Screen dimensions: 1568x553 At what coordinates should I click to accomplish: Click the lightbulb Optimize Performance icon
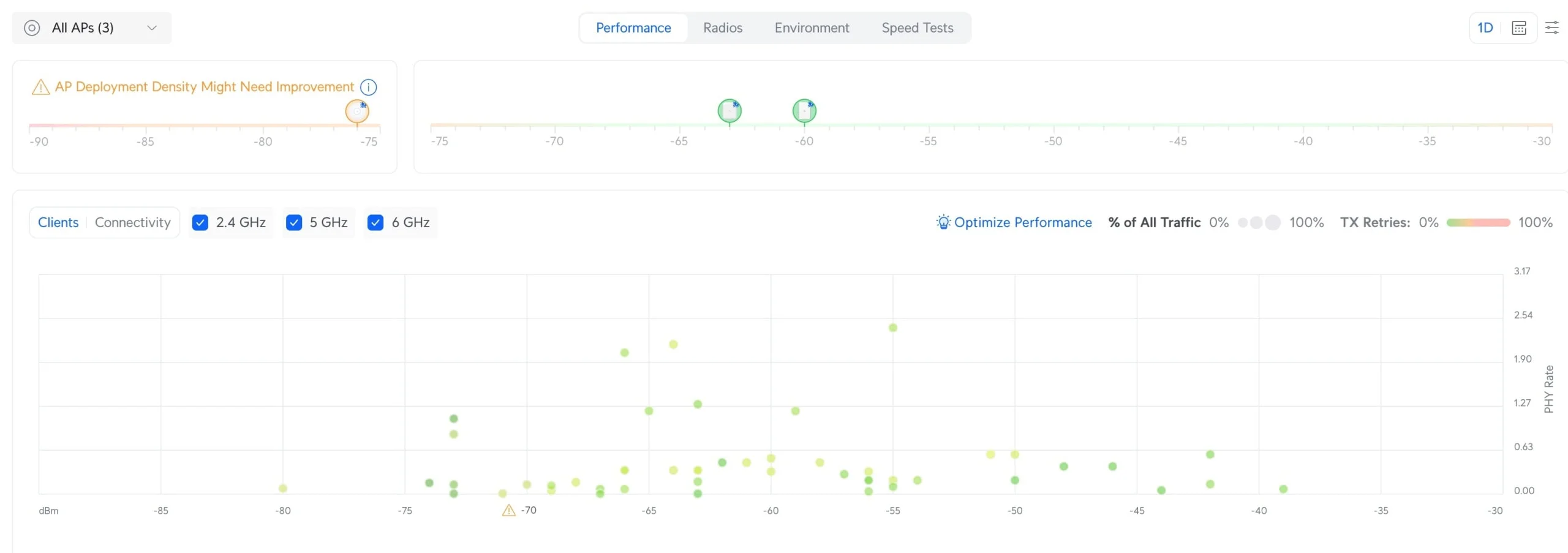pyautogui.click(x=943, y=222)
